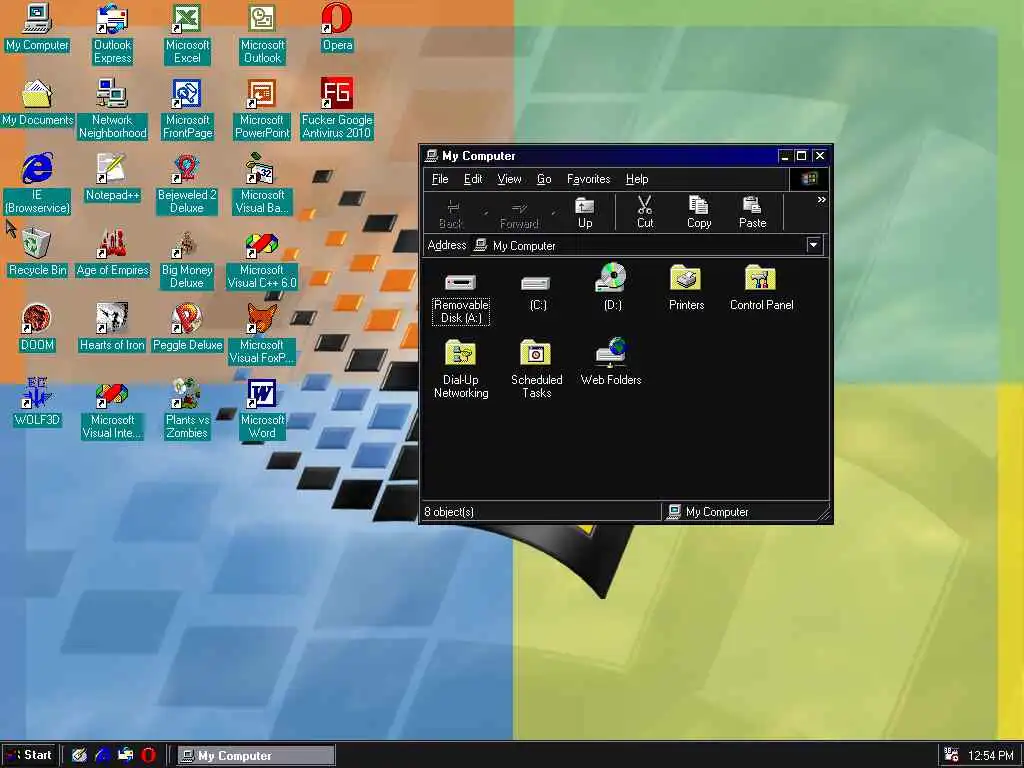Maximize the My Computer window
This screenshot has height=768, width=1024.
tap(801, 155)
